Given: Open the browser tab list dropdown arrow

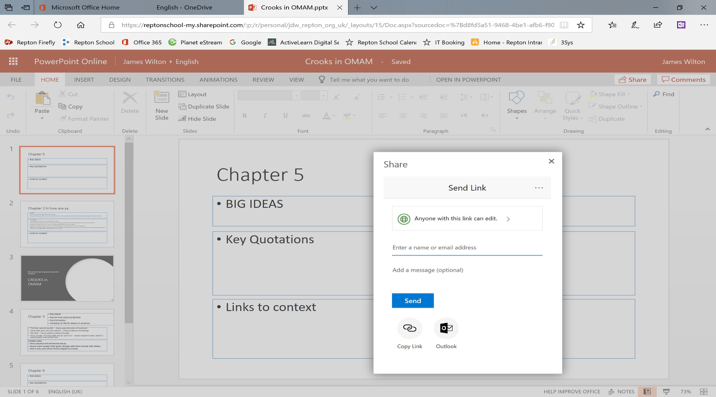Looking at the screenshot, I should coord(374,7).
